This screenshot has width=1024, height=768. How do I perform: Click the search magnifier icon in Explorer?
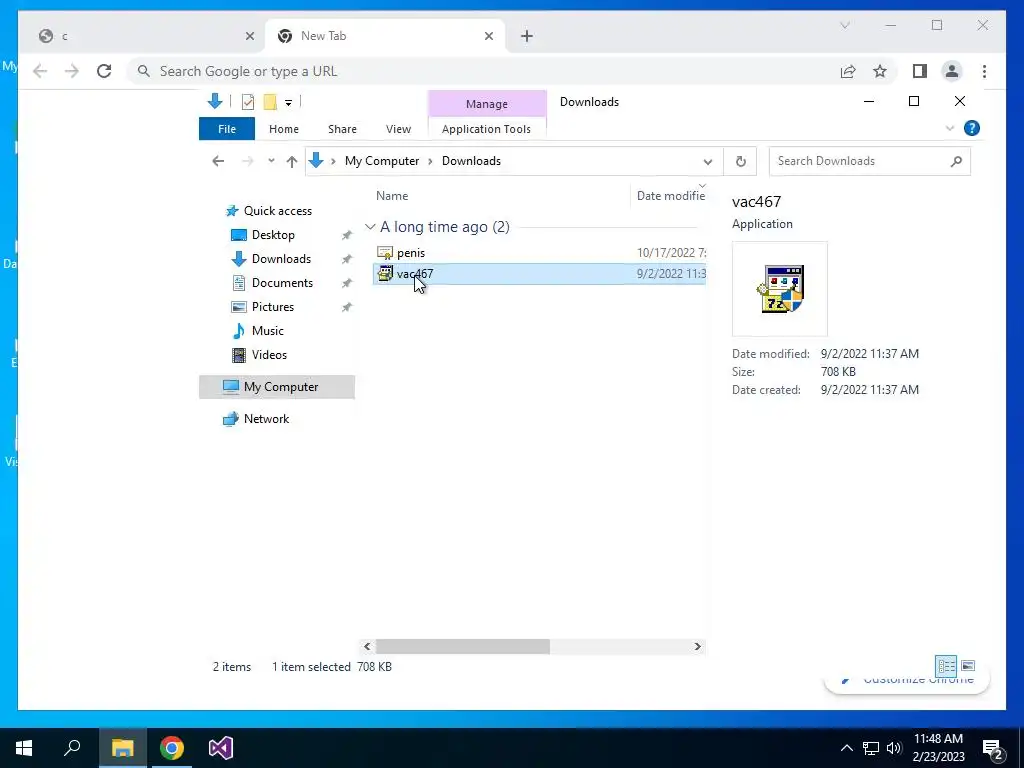(957, 161)
